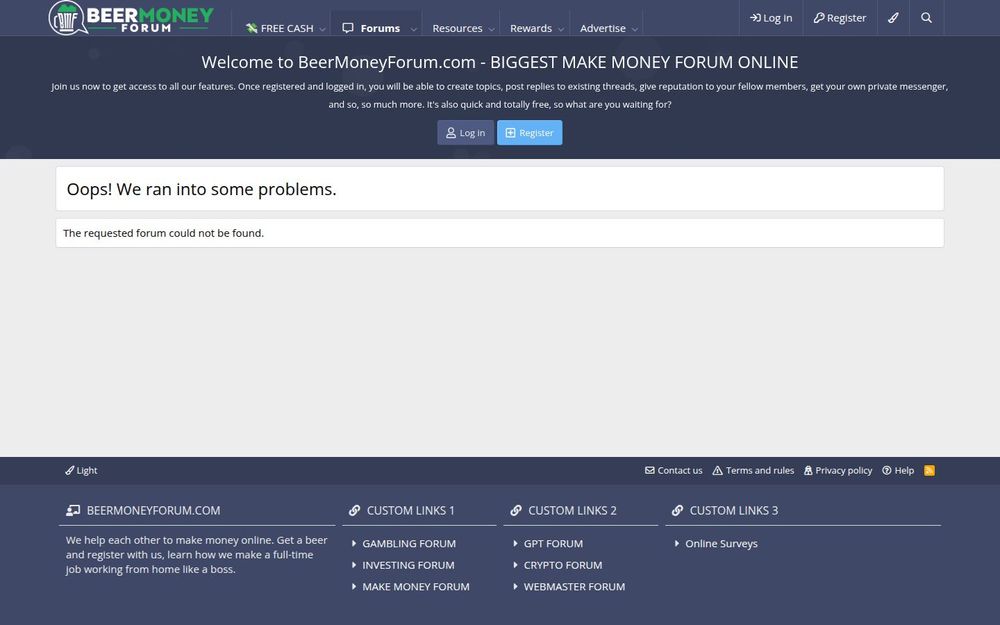Open search with the magnifier icon

click(x=927, y=18)
